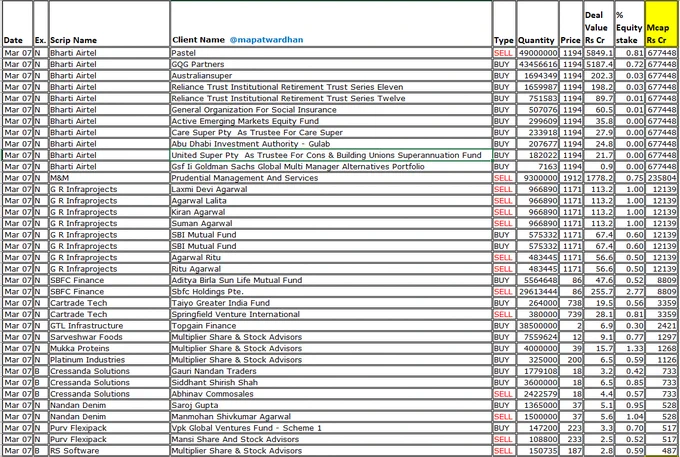Viewport: 680px width, 457px height.
Task: Select the Agarwal Ritu cell
Action: (x=331, y=257)
